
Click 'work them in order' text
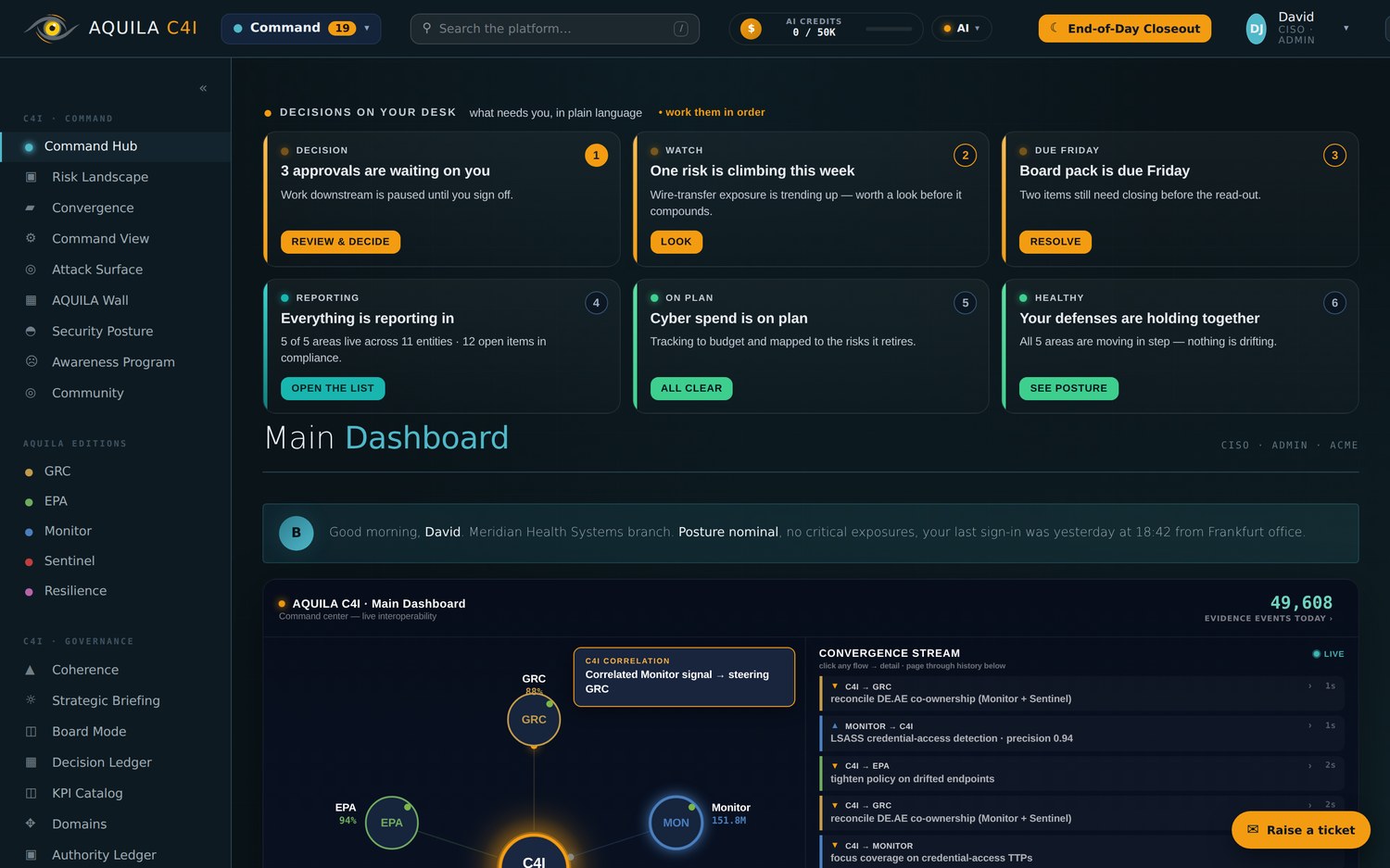pos(712,112)
